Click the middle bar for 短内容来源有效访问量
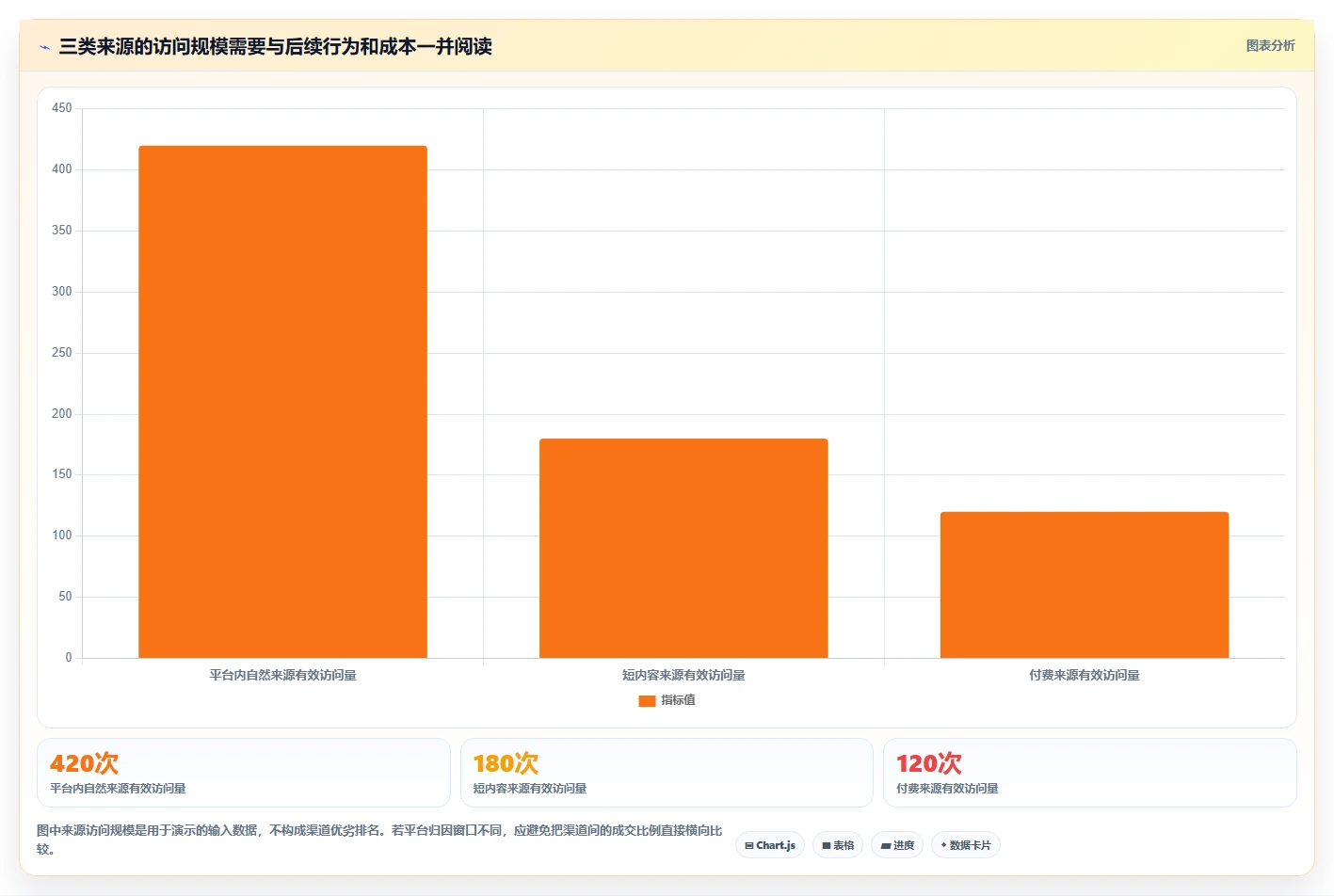 [683, 548]
